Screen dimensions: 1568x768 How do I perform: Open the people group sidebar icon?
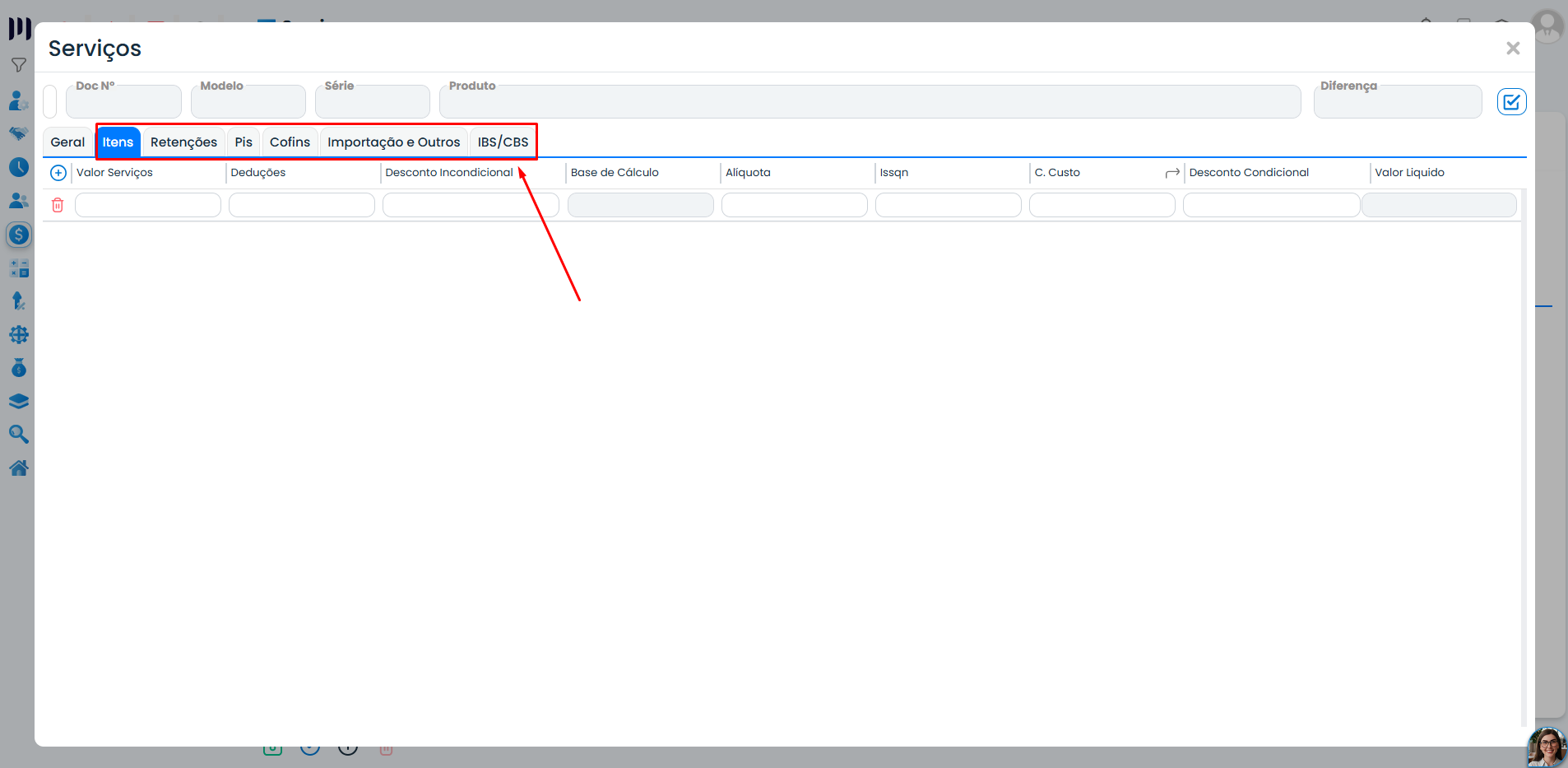click(18, 201)
